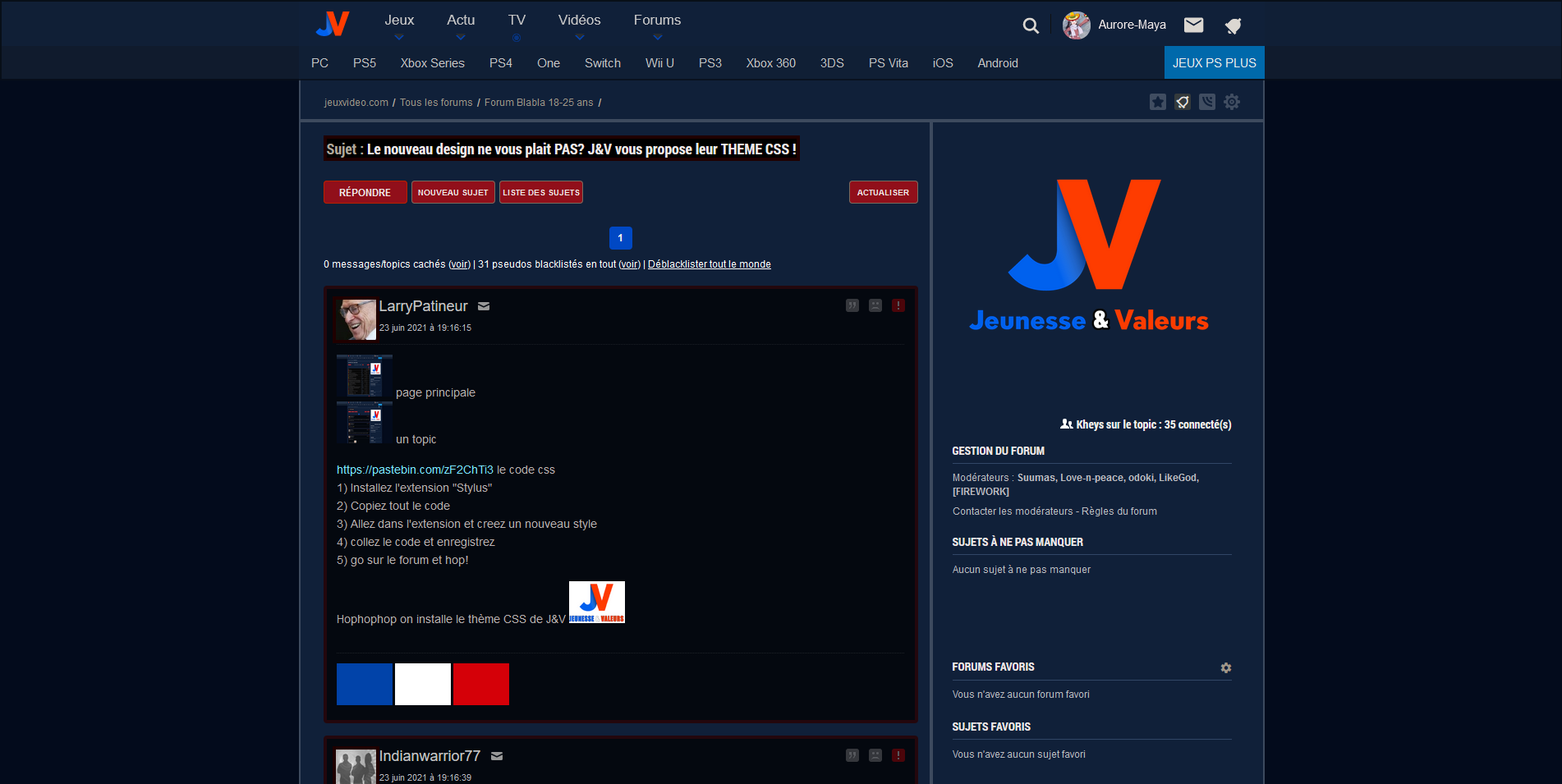Add forum to favorites star icon
Viewport: 1562px width, 784px height.
pos(1158,102)
